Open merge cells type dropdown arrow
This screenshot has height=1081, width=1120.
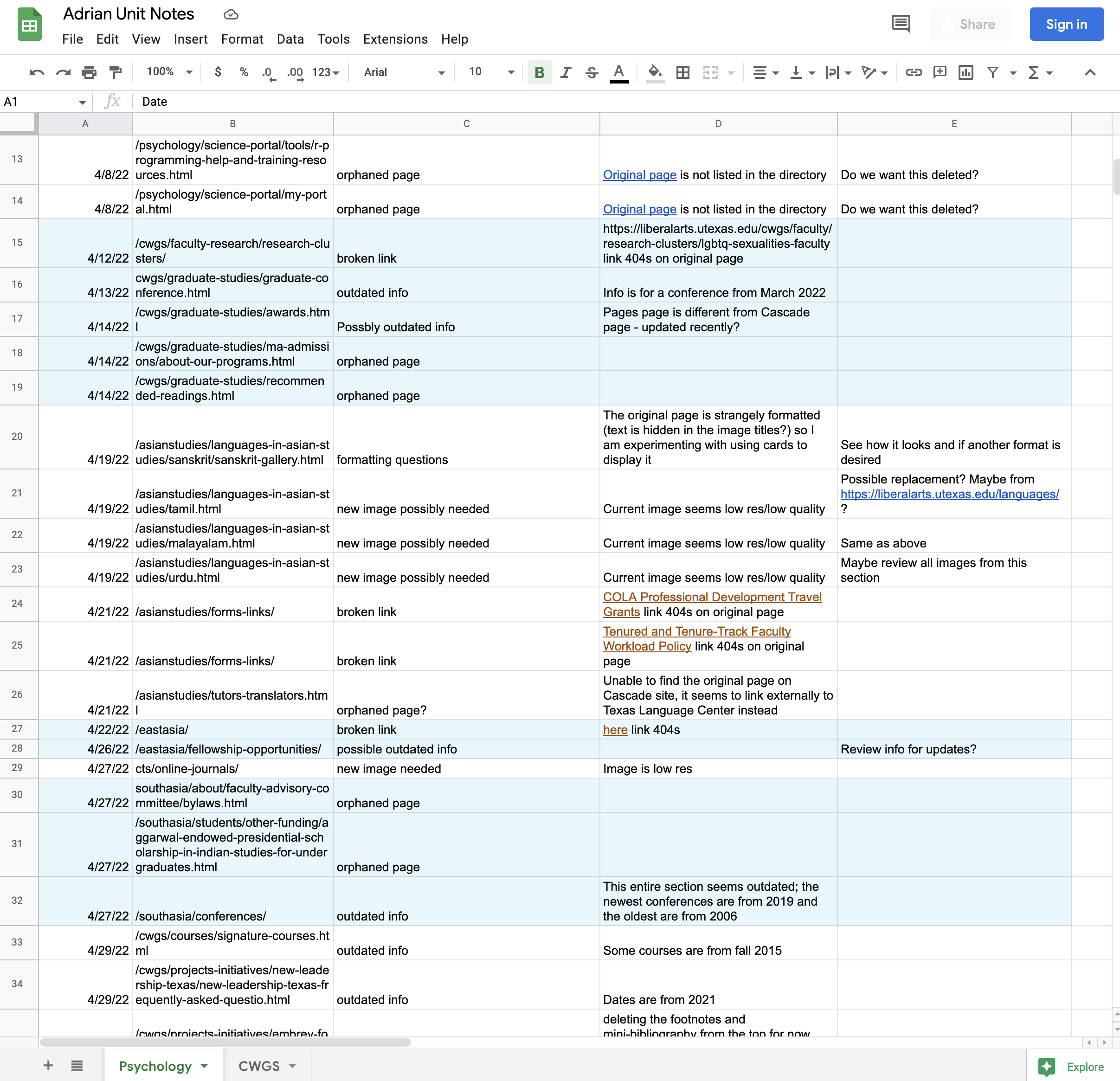(x=731, y=73)
